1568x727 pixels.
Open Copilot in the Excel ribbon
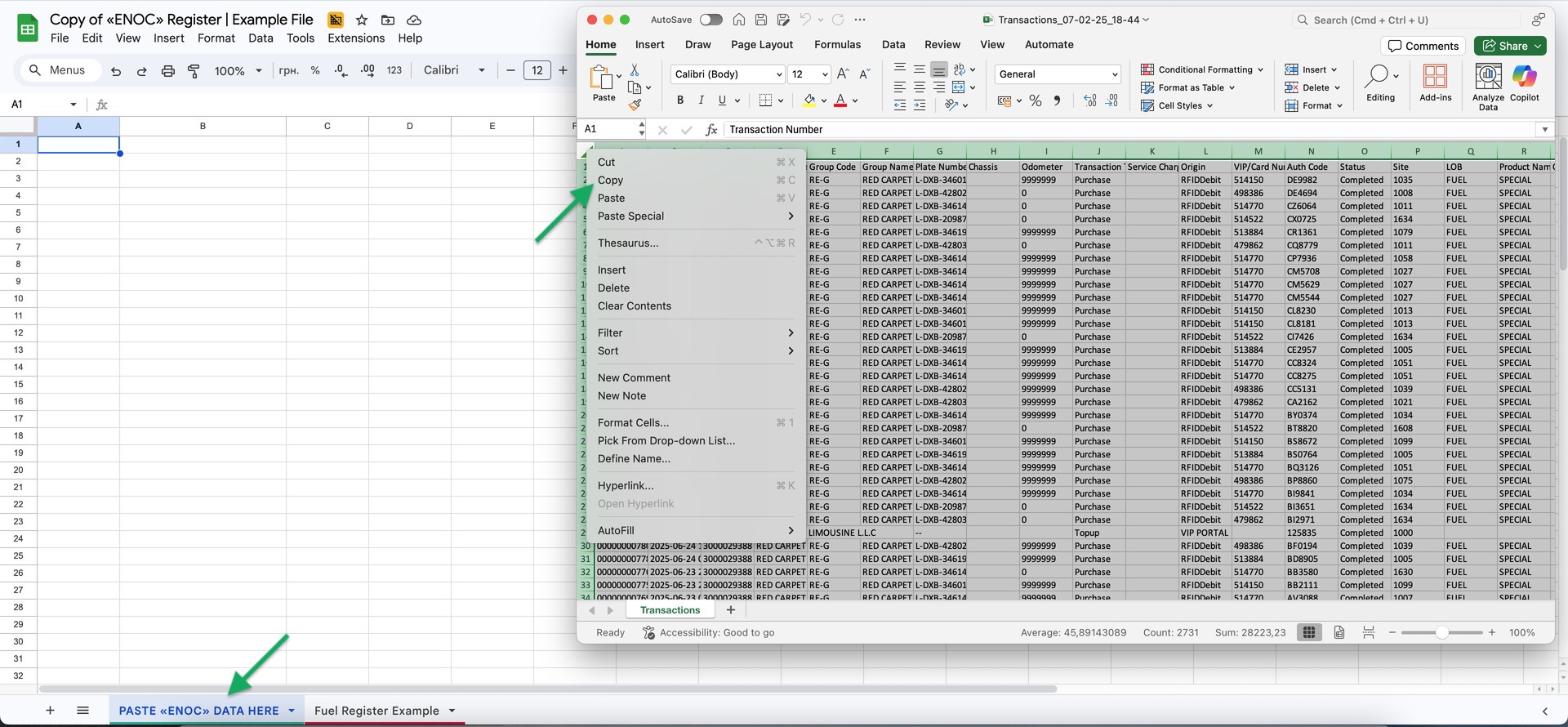tap(1524, 83)
